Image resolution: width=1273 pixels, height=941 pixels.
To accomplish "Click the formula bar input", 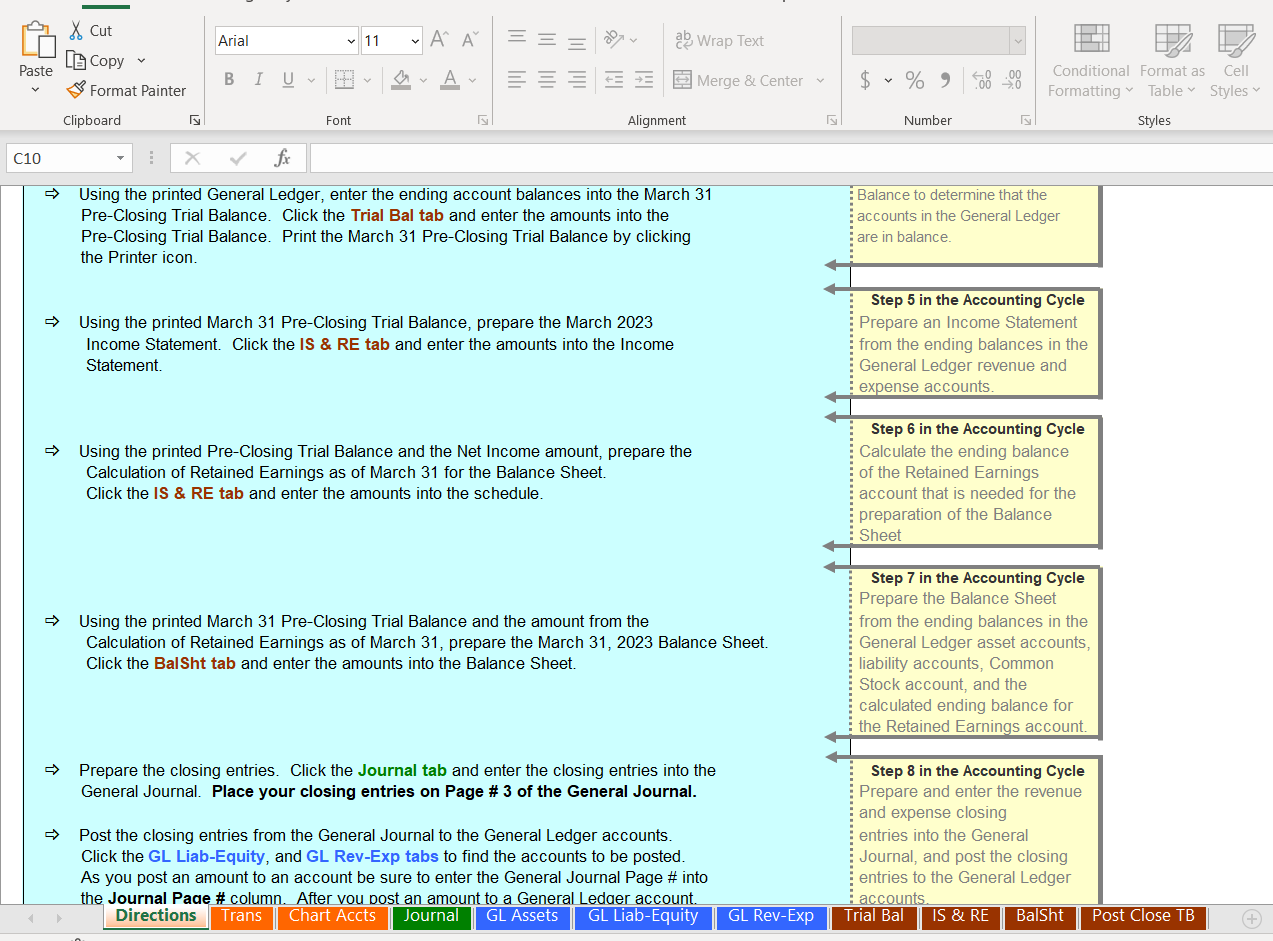I will coord(790,158).
